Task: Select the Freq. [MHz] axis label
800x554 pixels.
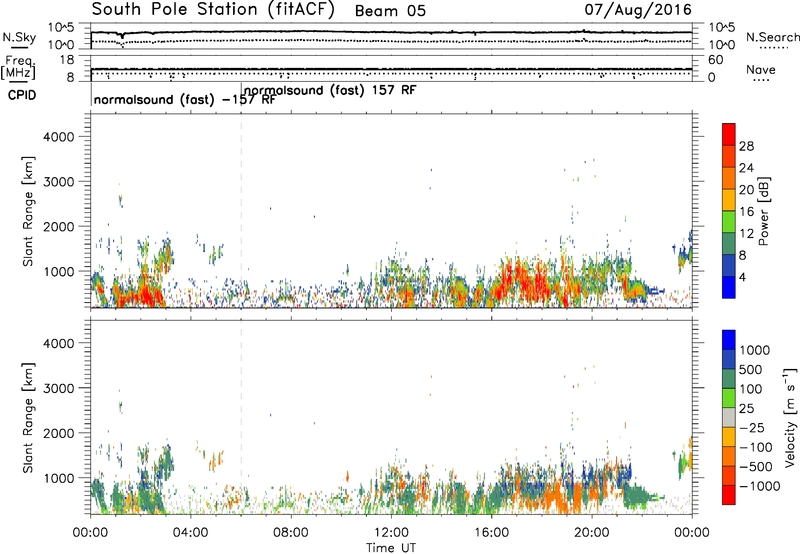Action: click(18, 68)
